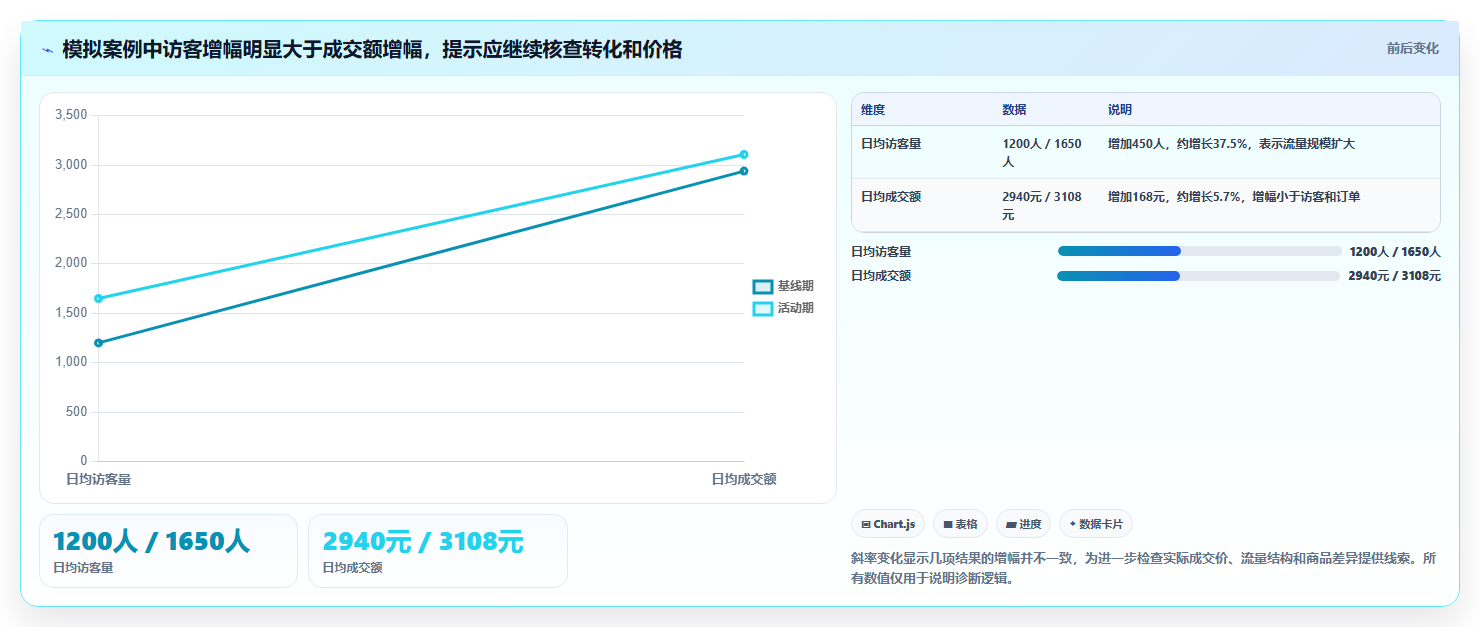Click the 日均访客量 progress bar
Screen dimensions: 1480x627
tap(1199, 251)
